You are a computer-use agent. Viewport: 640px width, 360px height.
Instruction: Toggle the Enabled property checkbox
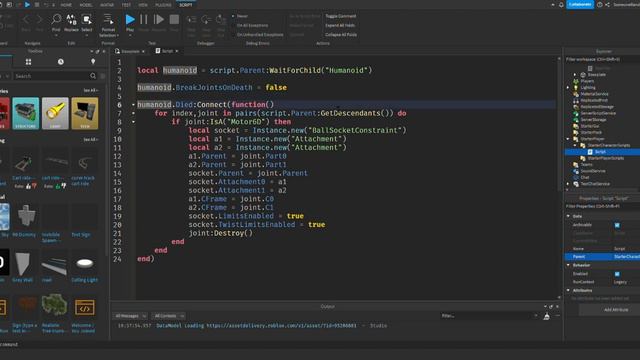(617, 274)
